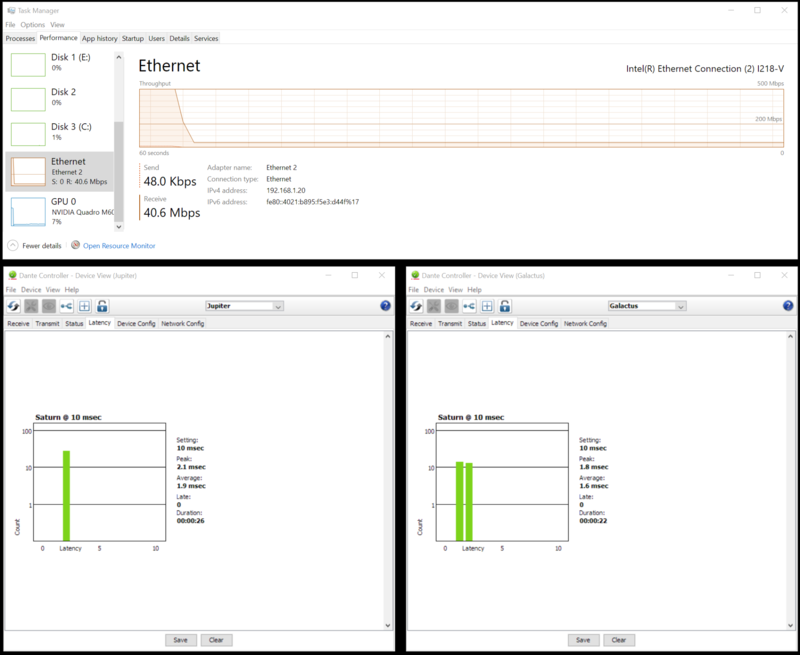Open help via blue question mark in Jupiter window
800x655 pixels.
tap(385, 306)
